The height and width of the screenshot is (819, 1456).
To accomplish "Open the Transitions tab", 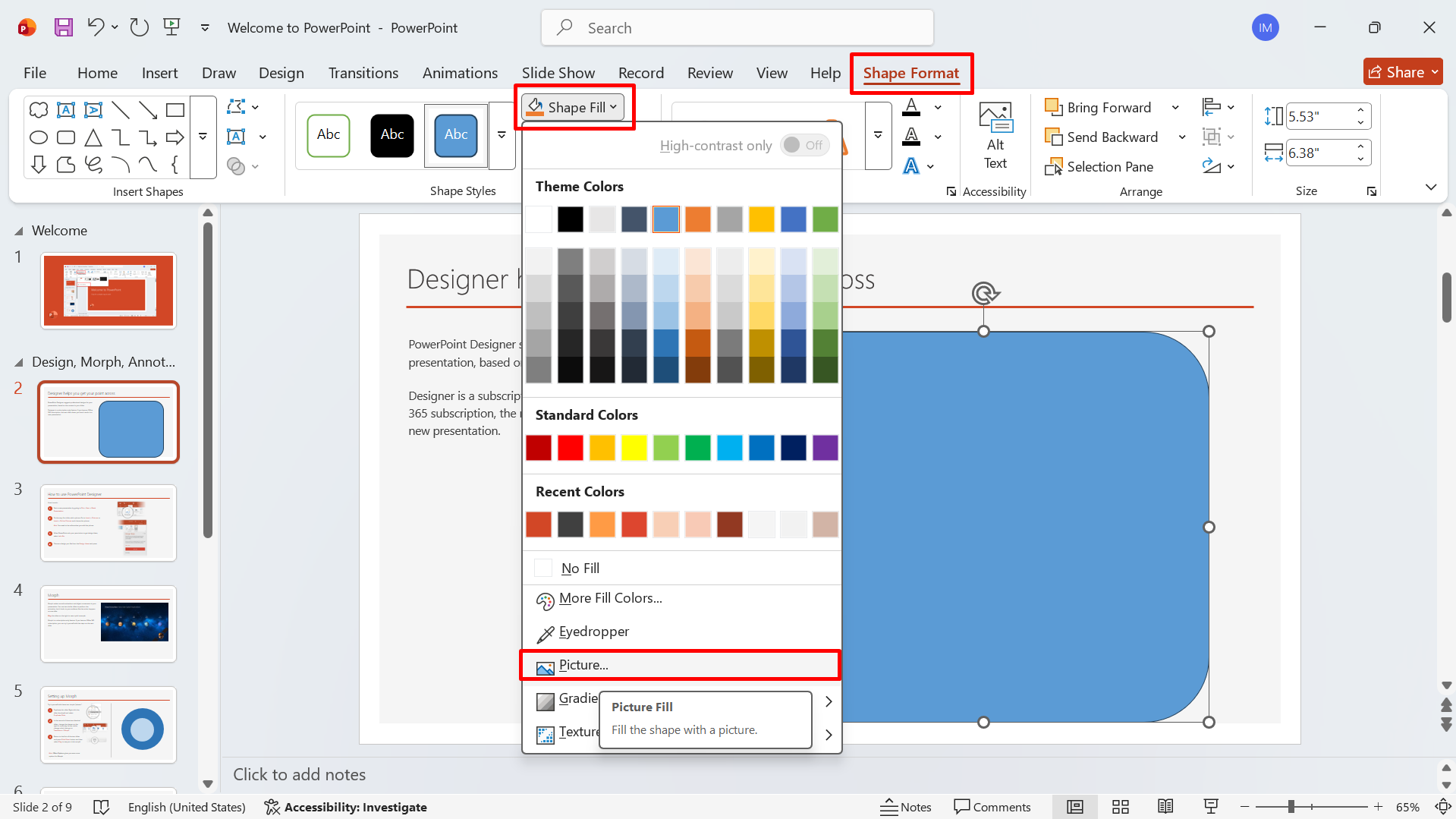I will pyautogui.click(x=363, y=73).
